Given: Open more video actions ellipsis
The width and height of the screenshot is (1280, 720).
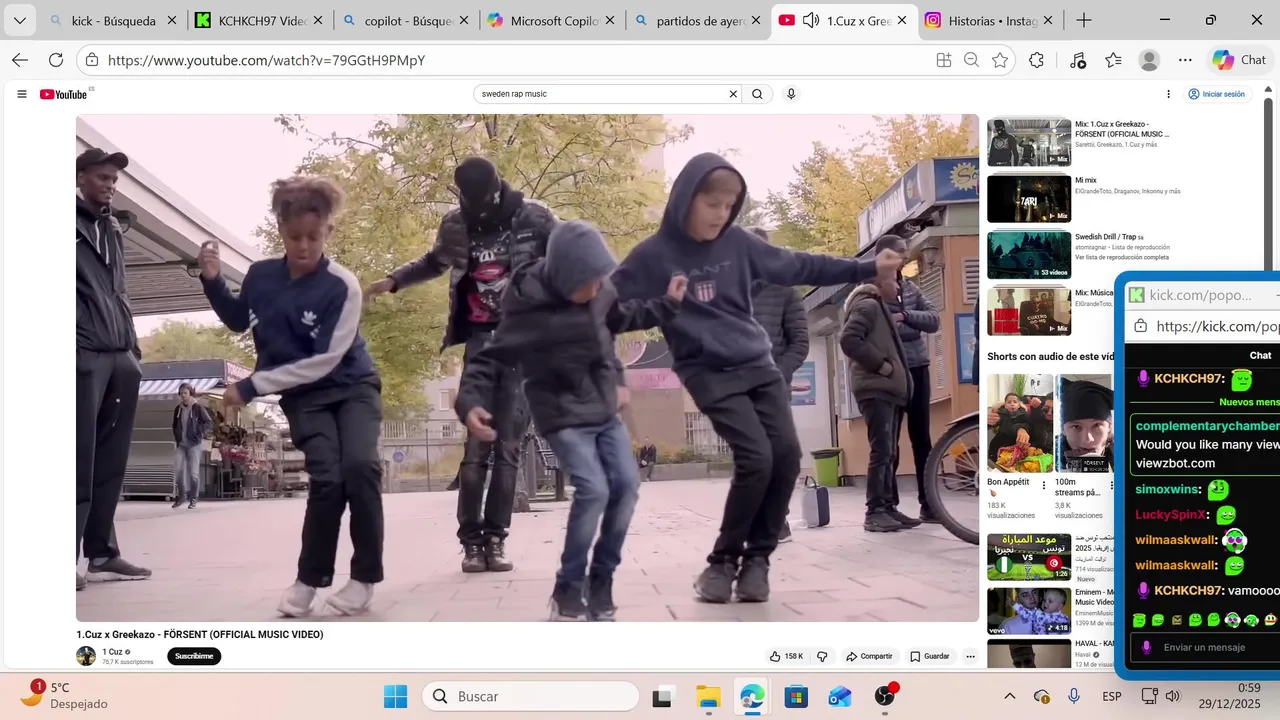Looking at the screenshot, I should click(970, 656).
